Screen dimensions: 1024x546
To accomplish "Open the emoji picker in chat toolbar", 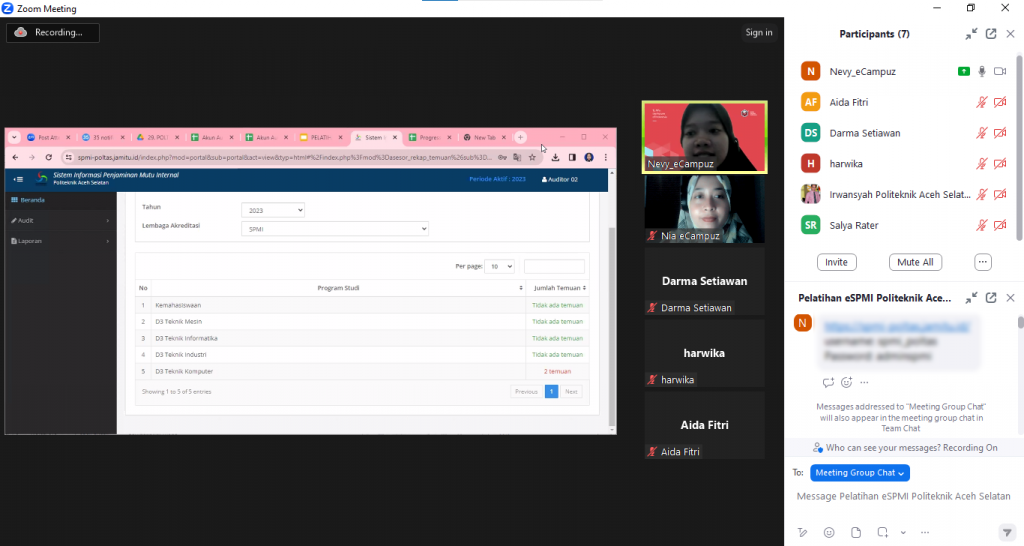I will (x=829, y=532).
